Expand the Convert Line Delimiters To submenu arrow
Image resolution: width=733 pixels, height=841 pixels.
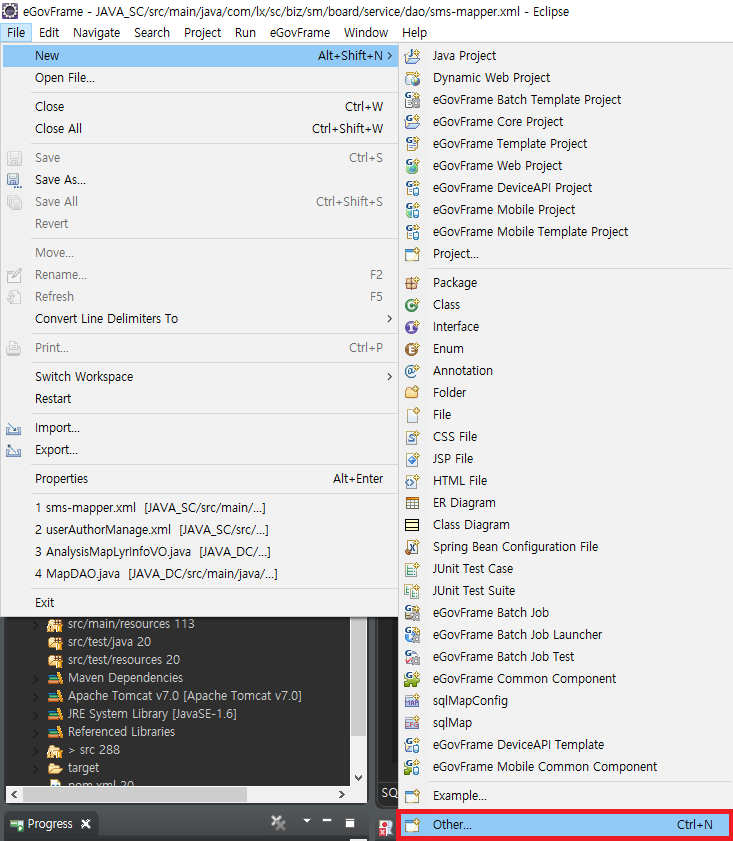point(390,319)
